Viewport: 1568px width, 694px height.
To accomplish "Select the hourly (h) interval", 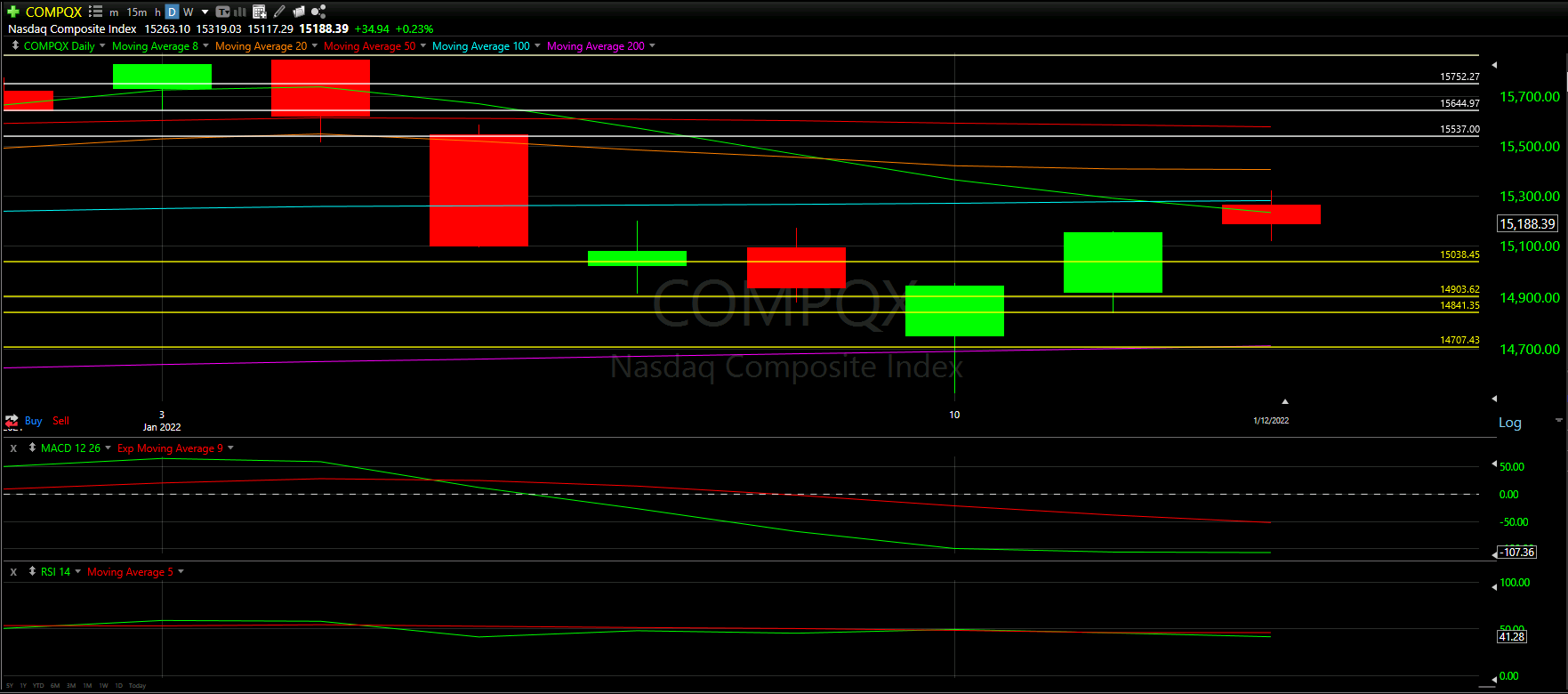I will click(157, 12).
